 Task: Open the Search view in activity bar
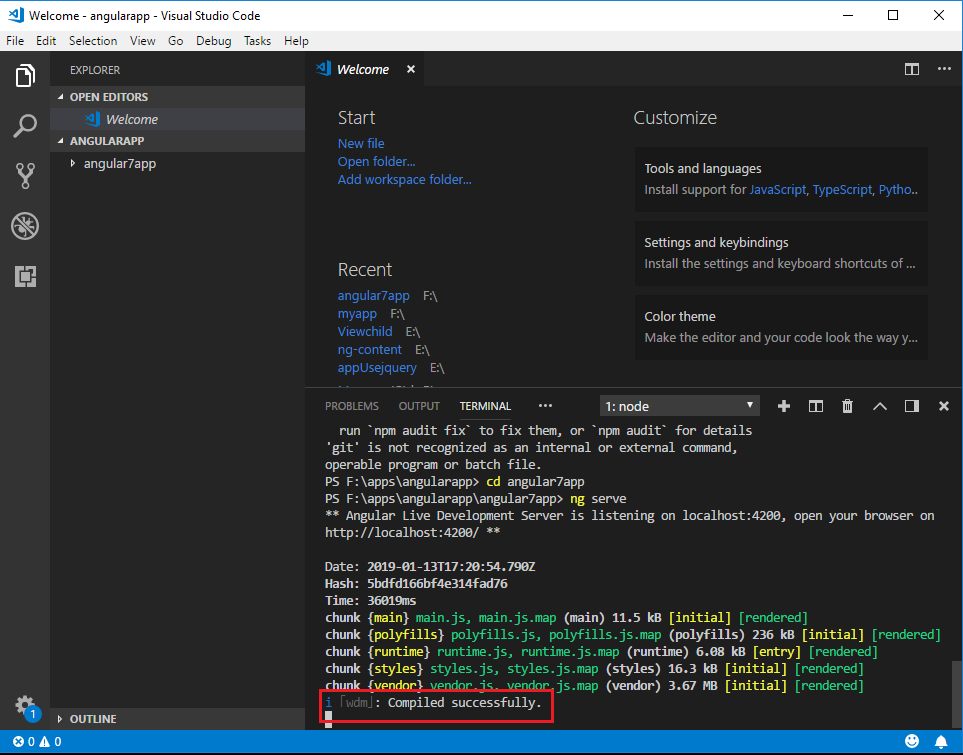pos(25,126)
